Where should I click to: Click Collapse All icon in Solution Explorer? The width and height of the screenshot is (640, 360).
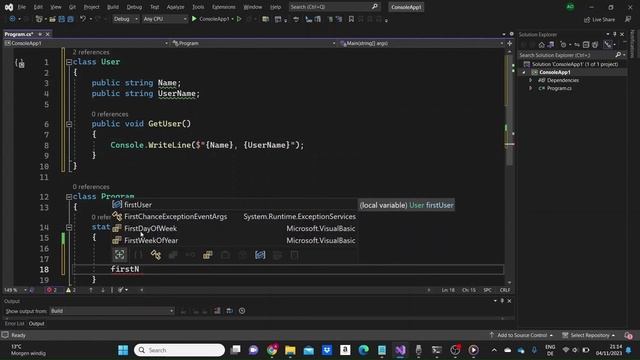tap(586, 44)
